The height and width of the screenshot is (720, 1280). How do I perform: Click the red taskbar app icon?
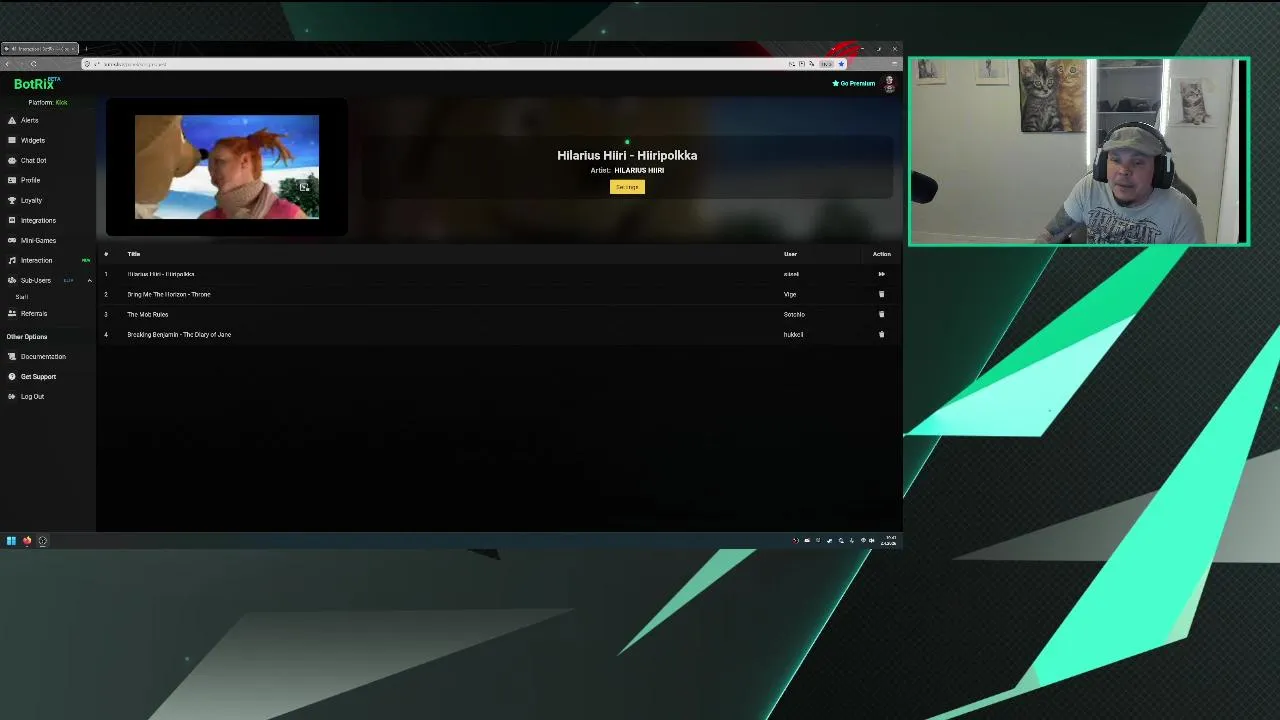point(27,541)
